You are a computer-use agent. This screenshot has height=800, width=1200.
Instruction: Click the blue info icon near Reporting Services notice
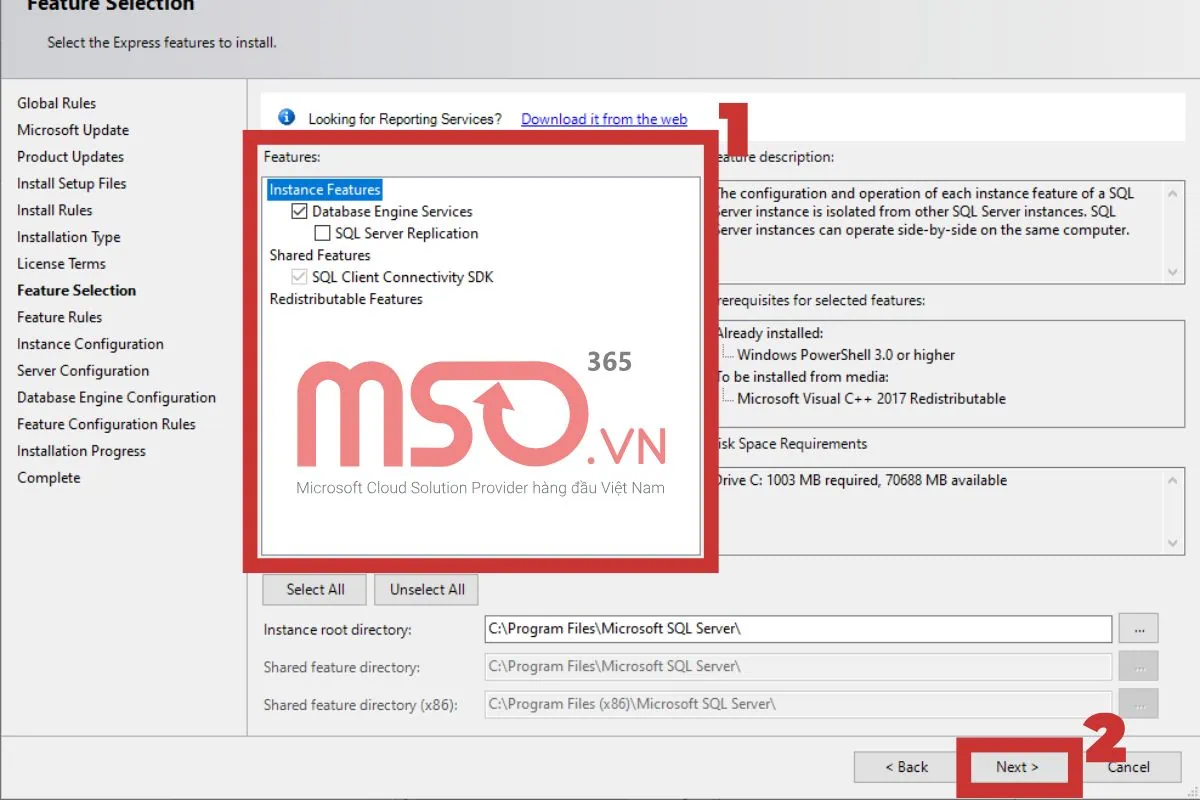click(x=286, y=117)
